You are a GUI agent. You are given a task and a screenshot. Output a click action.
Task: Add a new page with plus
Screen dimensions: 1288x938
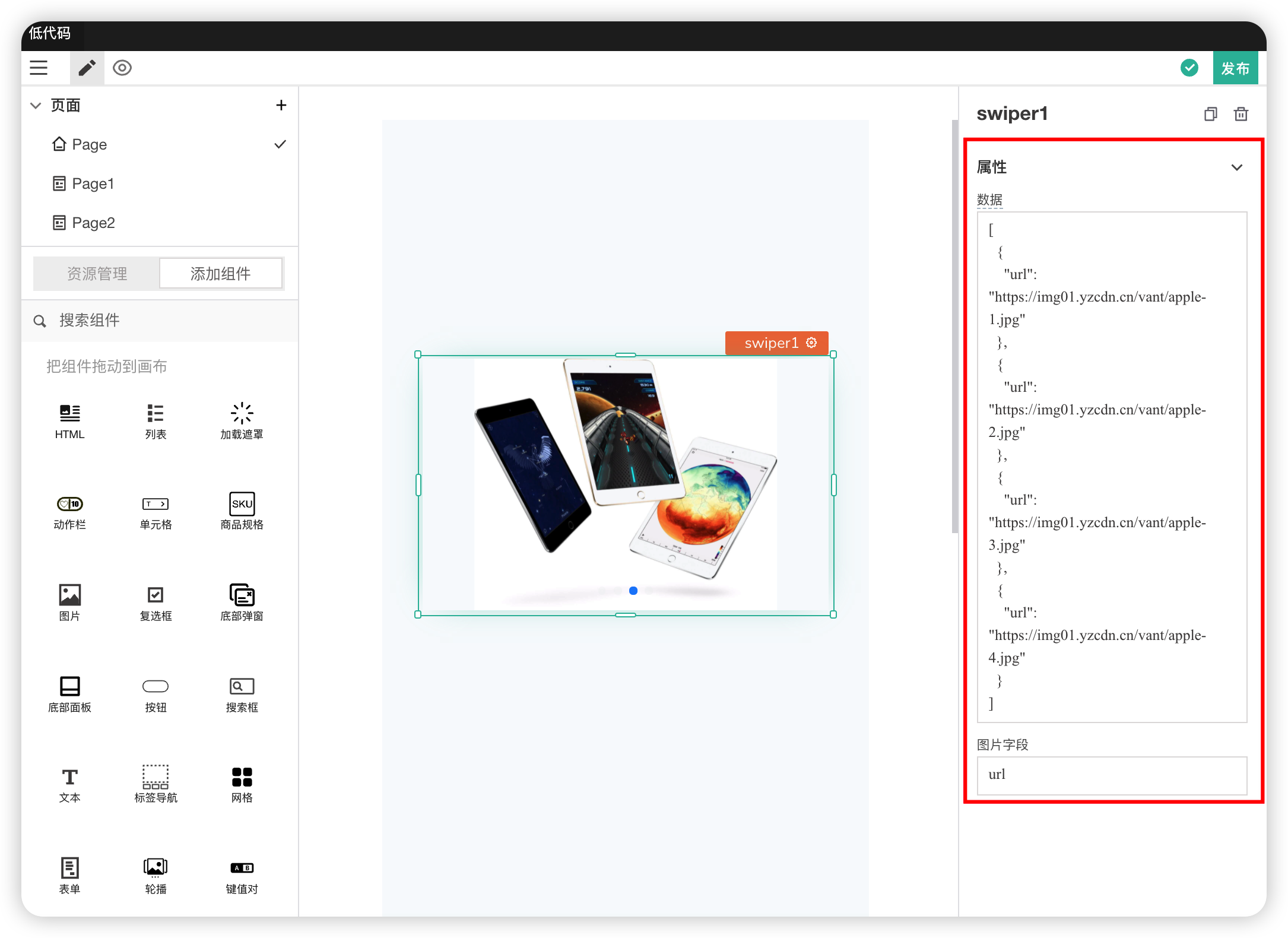pos(281,105)
